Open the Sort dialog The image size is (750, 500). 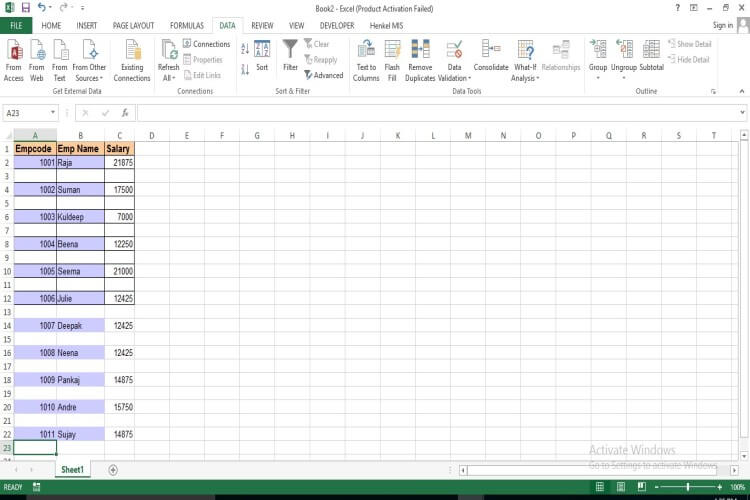pos(262,56)
